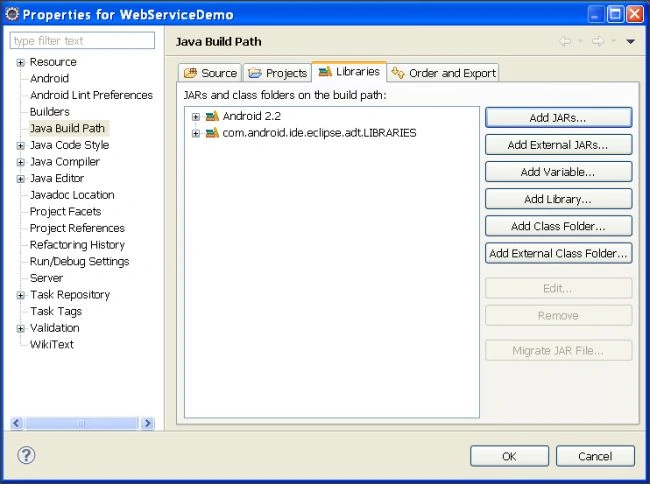Click the sidebar scroll left arrow
The width and height of the screenshot is (650, 484).
coord(17,423)
